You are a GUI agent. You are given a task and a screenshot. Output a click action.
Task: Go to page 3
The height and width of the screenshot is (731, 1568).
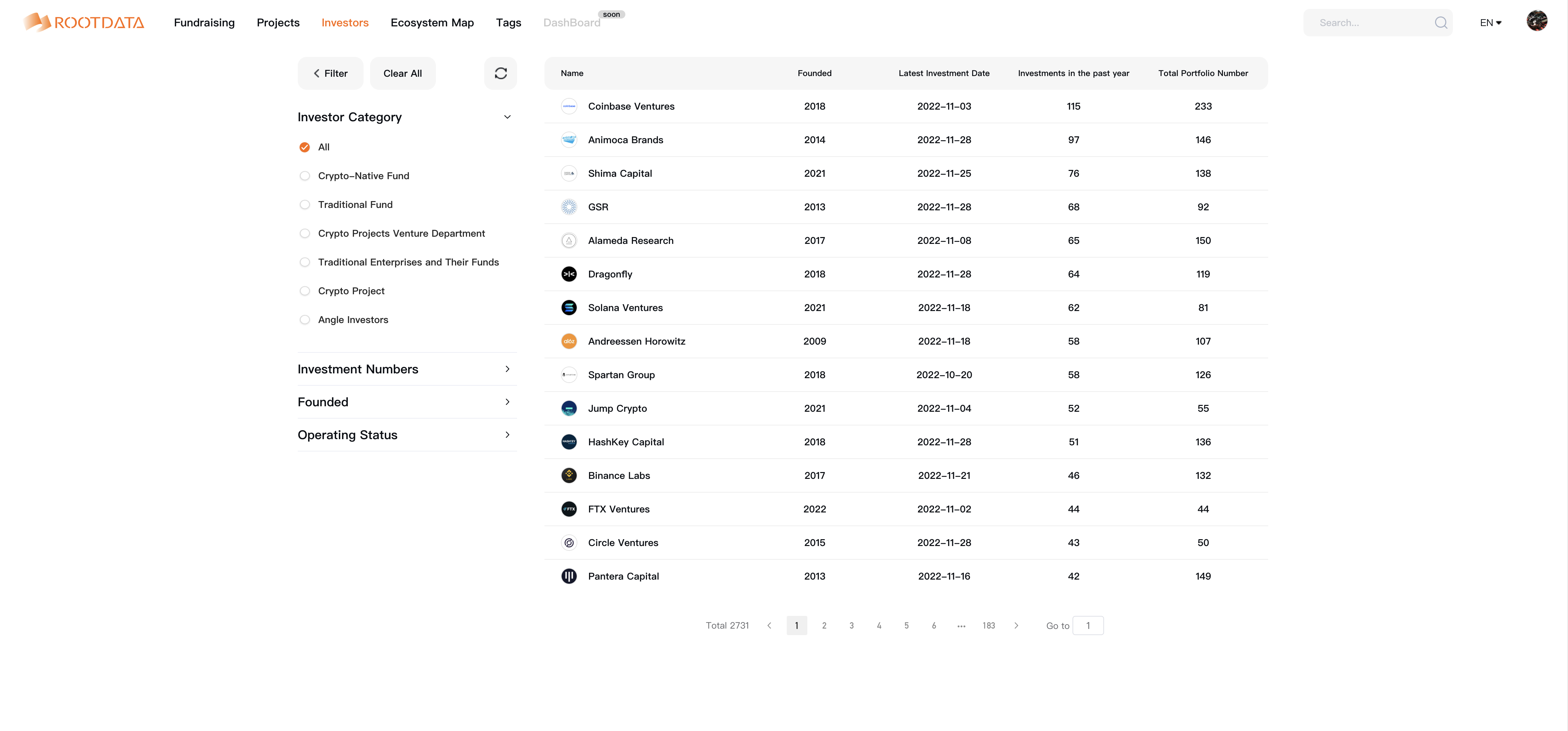point(851,625)
